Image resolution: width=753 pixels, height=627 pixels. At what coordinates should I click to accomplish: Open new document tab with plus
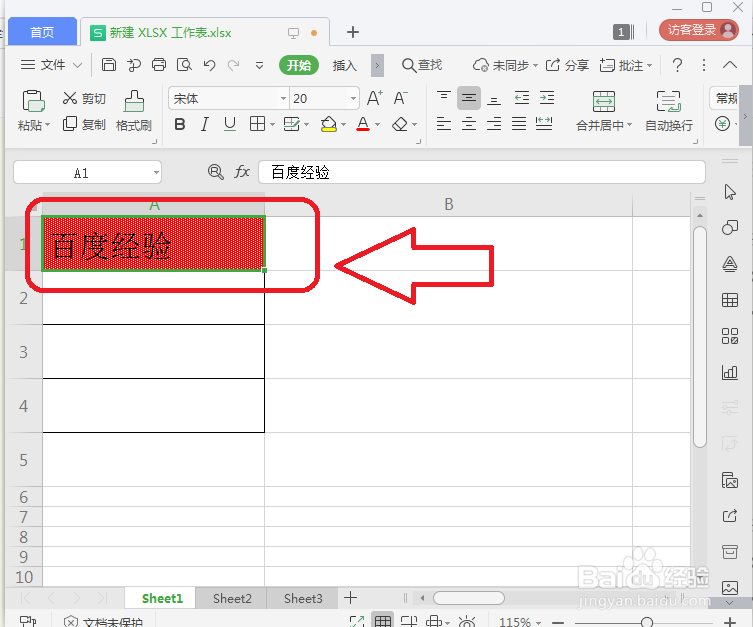353,32
